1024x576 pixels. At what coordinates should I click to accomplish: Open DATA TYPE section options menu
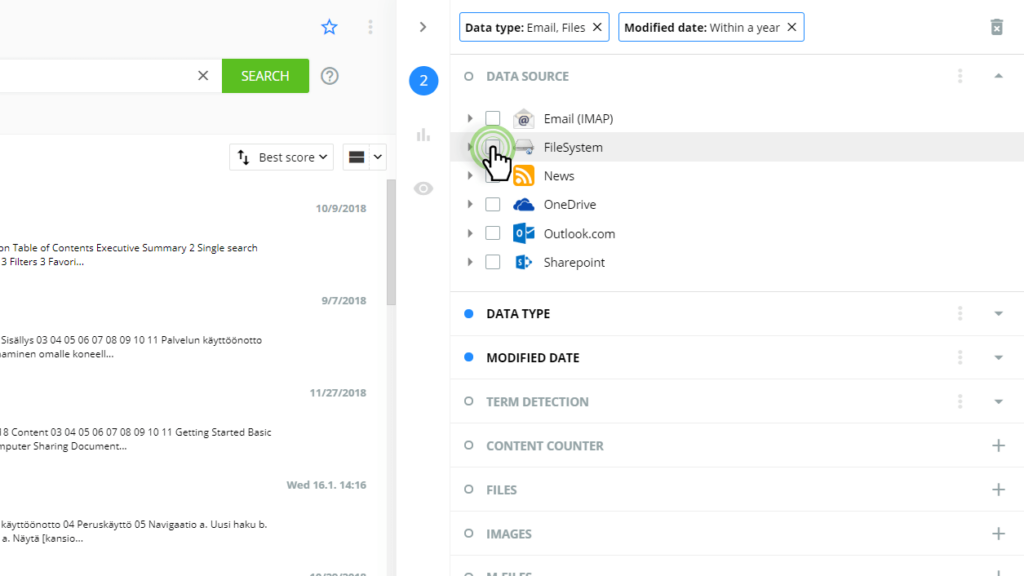(x=960, y=314)
